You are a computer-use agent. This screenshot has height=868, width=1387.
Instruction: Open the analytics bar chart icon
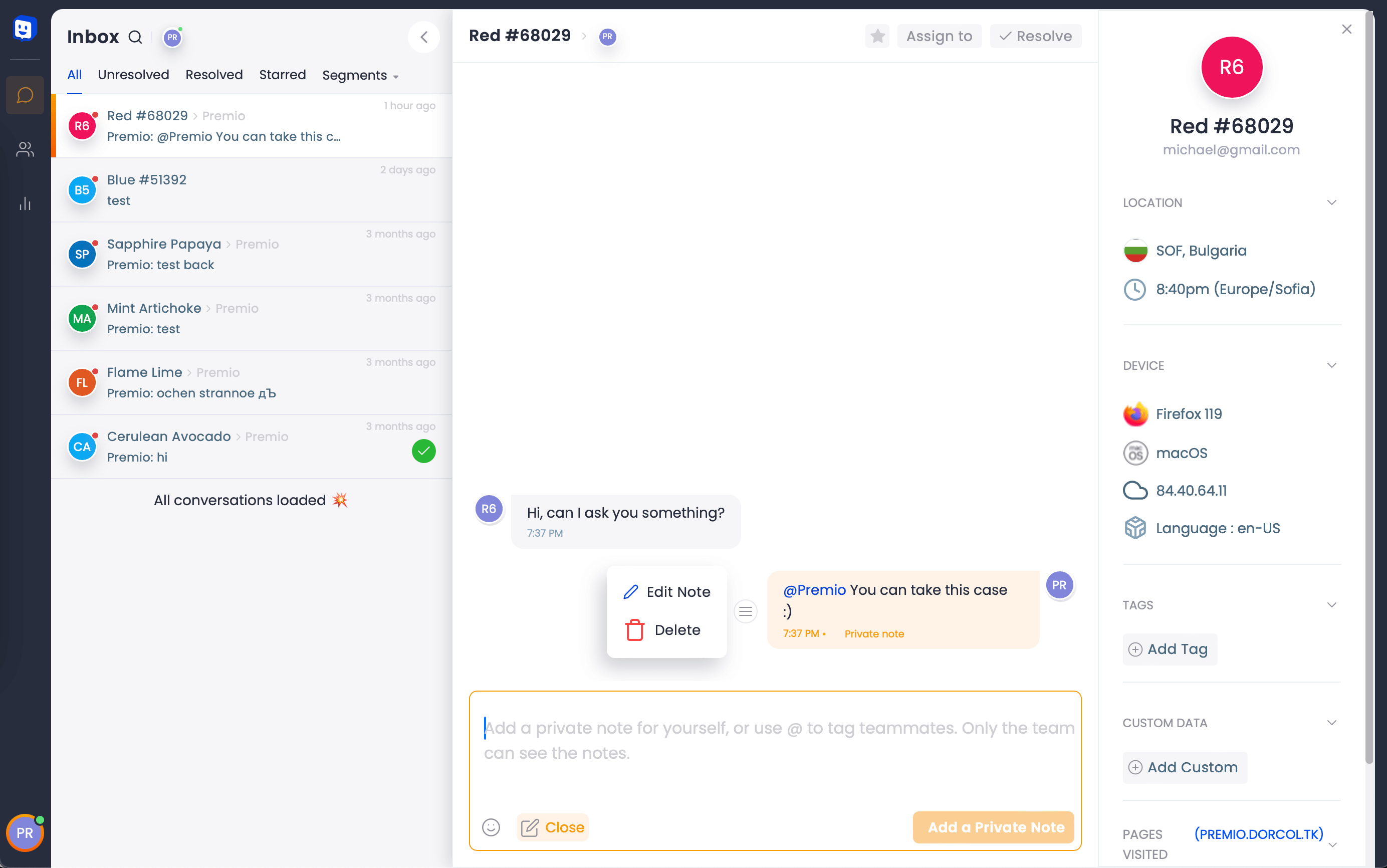click(25, 203)
